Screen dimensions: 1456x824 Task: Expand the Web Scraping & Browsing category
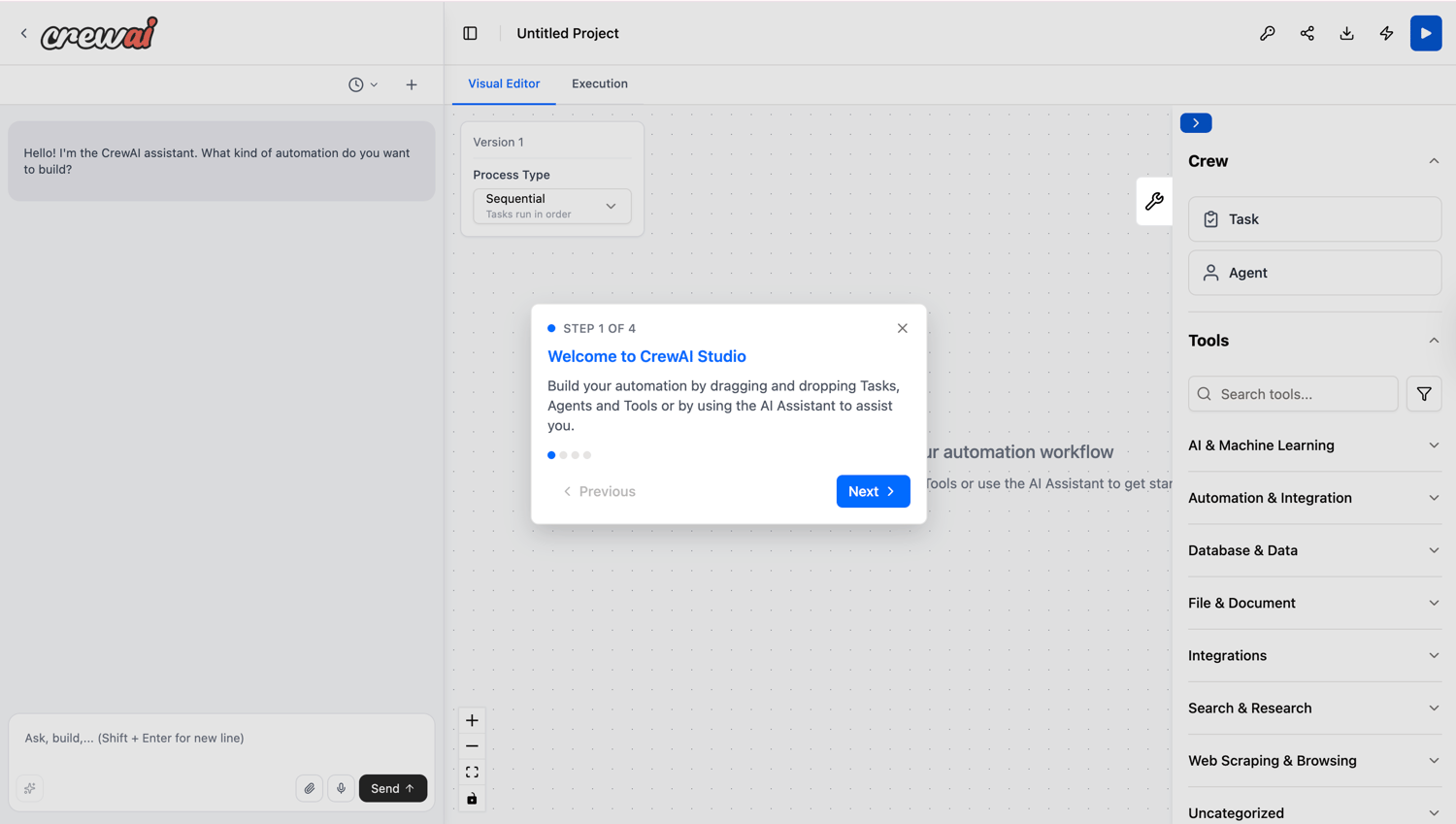coord(1314,760)
